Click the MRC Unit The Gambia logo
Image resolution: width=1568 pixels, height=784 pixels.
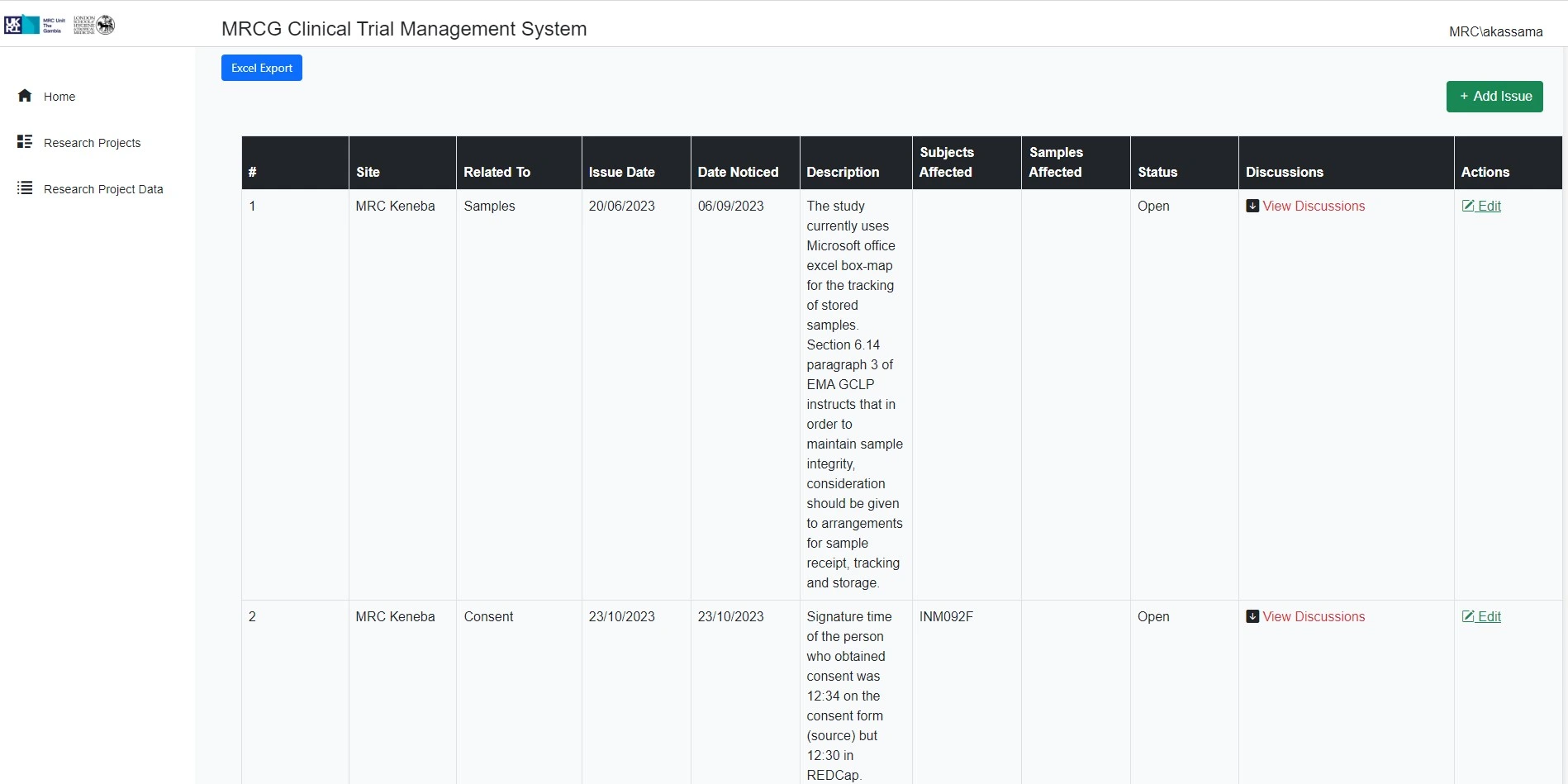[35, 25]
